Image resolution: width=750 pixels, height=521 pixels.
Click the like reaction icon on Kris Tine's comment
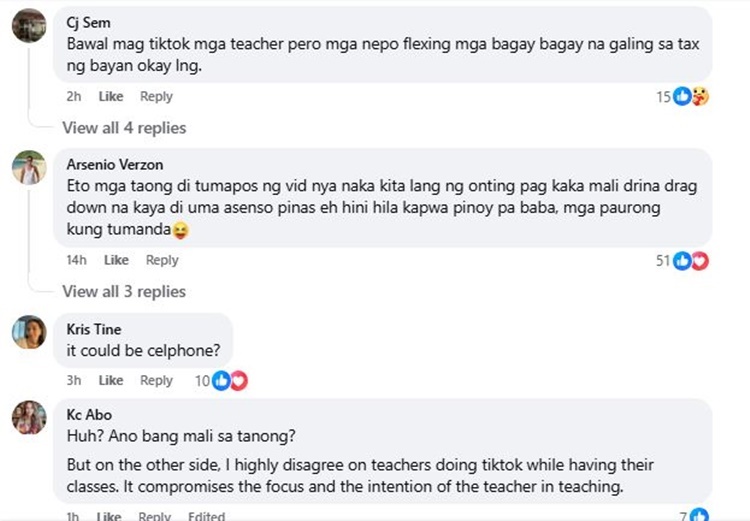click(221, 381)
